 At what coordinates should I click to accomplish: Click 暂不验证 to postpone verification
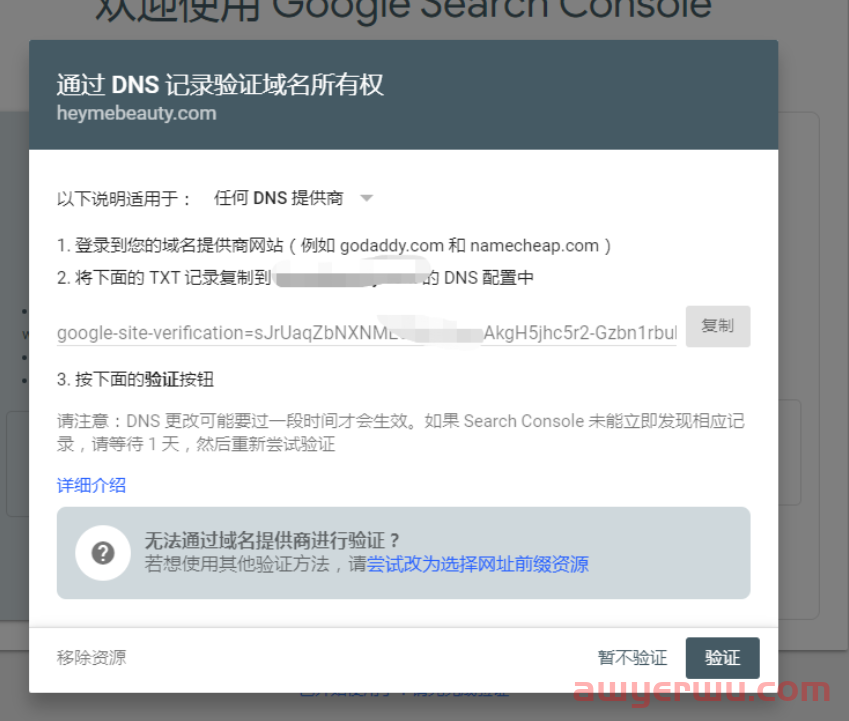pyautogui.click(x=632, y=657)
